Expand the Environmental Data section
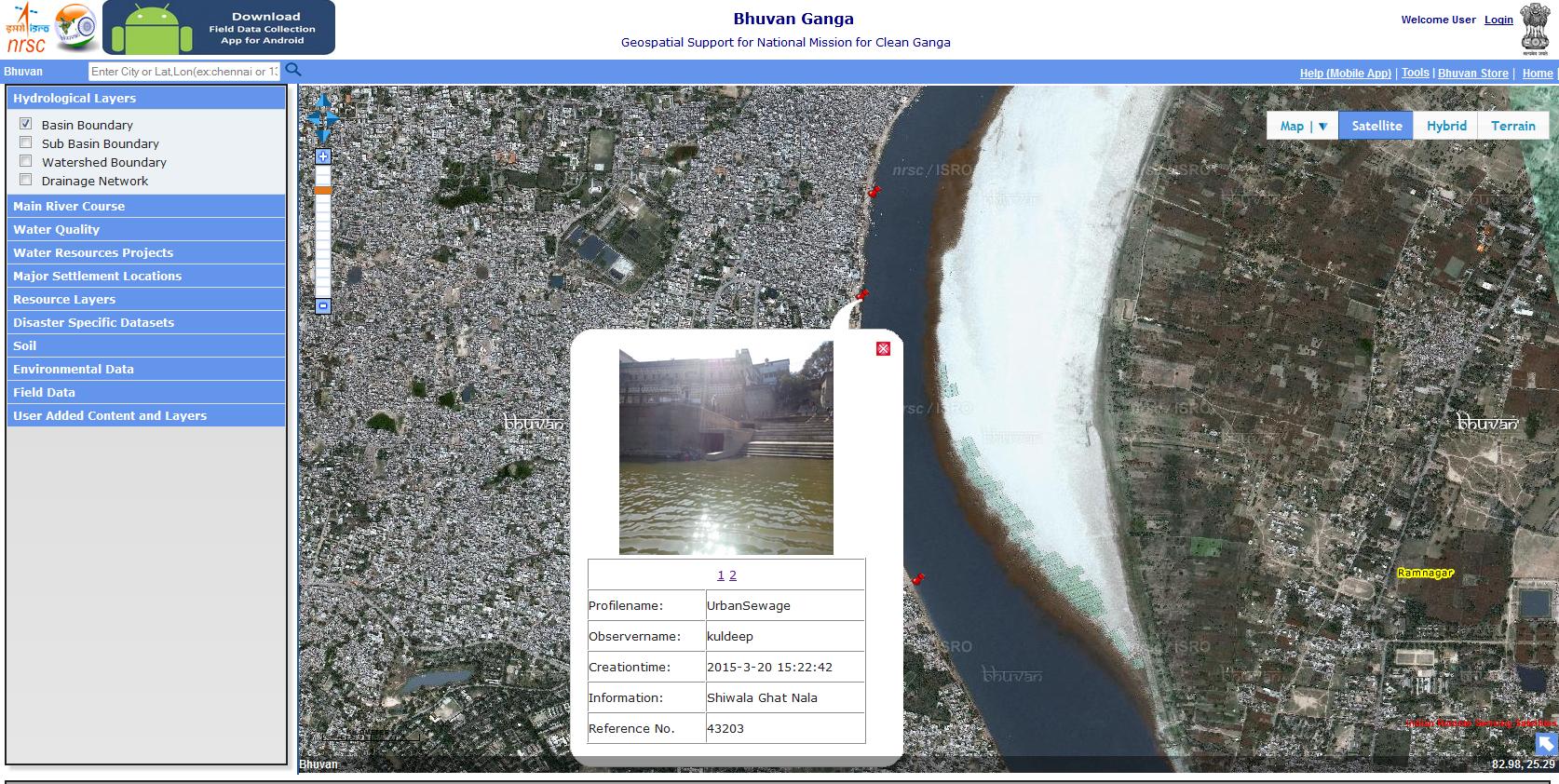1559x784 pixels. 146,369
